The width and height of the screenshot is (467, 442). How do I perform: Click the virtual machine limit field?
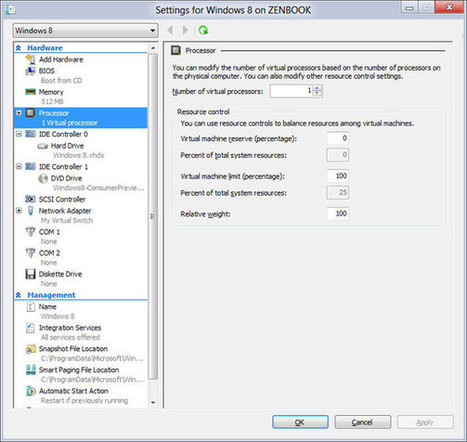pos(338,176)
